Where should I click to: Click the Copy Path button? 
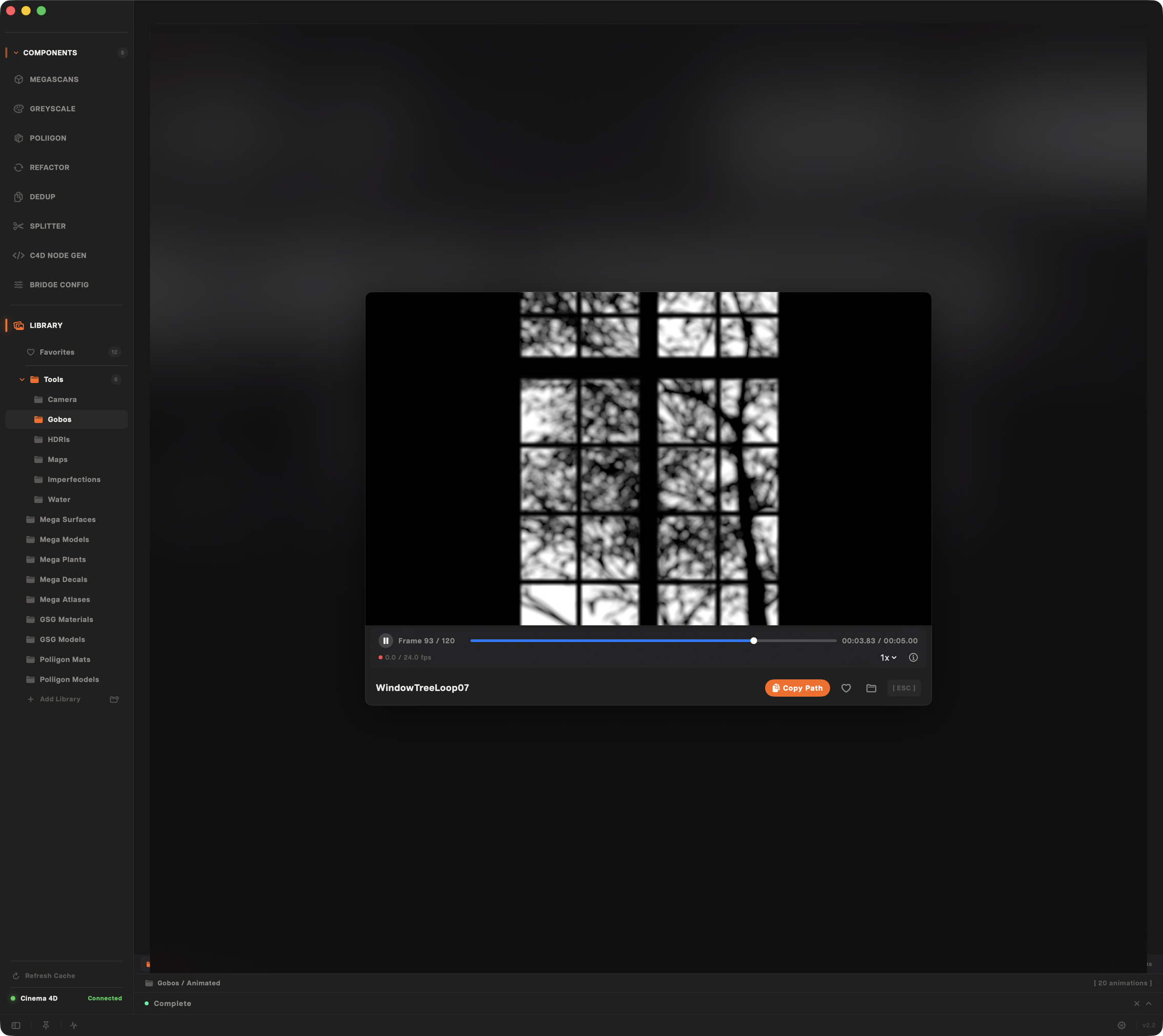(x=797, y=688)
